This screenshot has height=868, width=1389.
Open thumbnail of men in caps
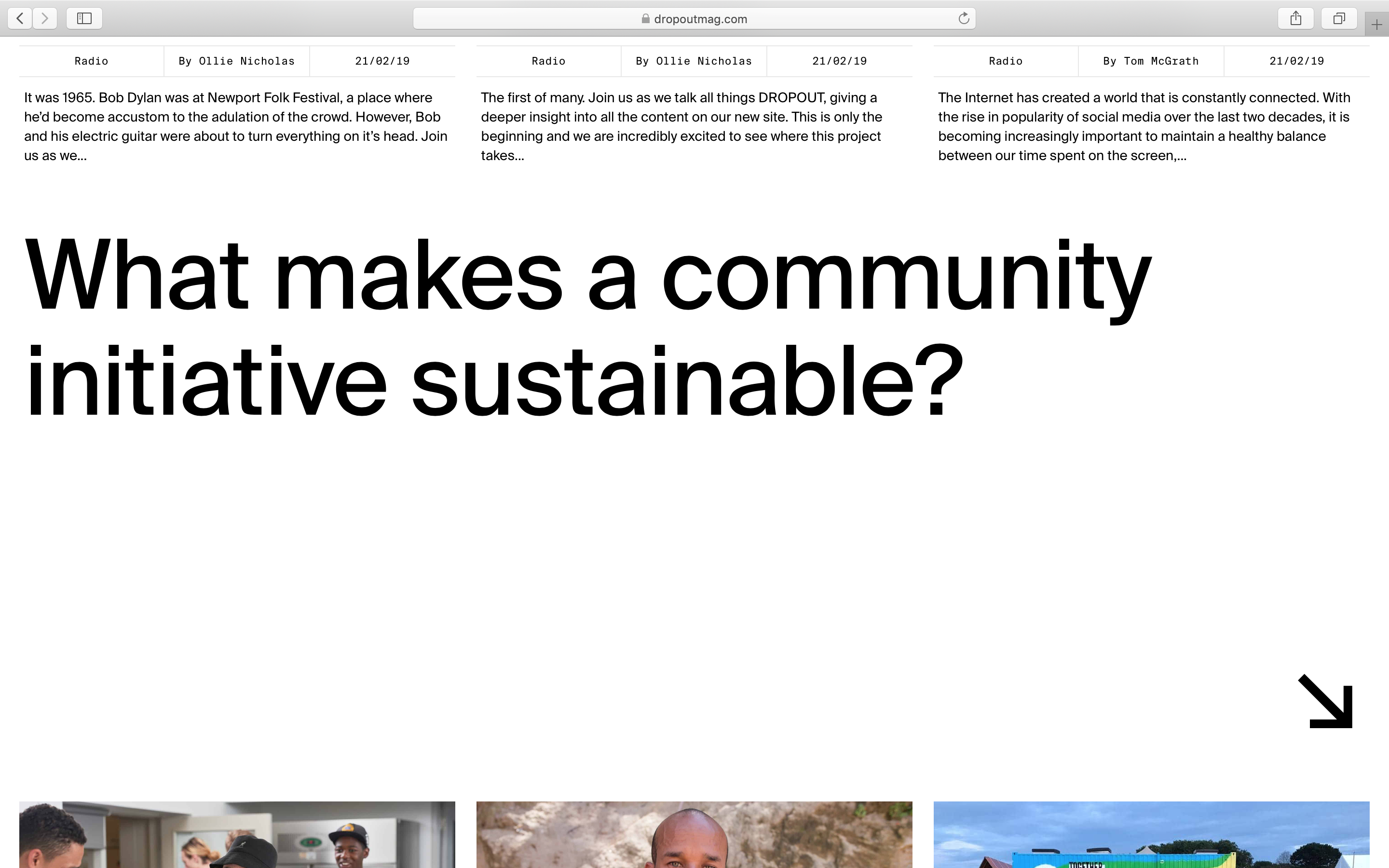(237, 835)
